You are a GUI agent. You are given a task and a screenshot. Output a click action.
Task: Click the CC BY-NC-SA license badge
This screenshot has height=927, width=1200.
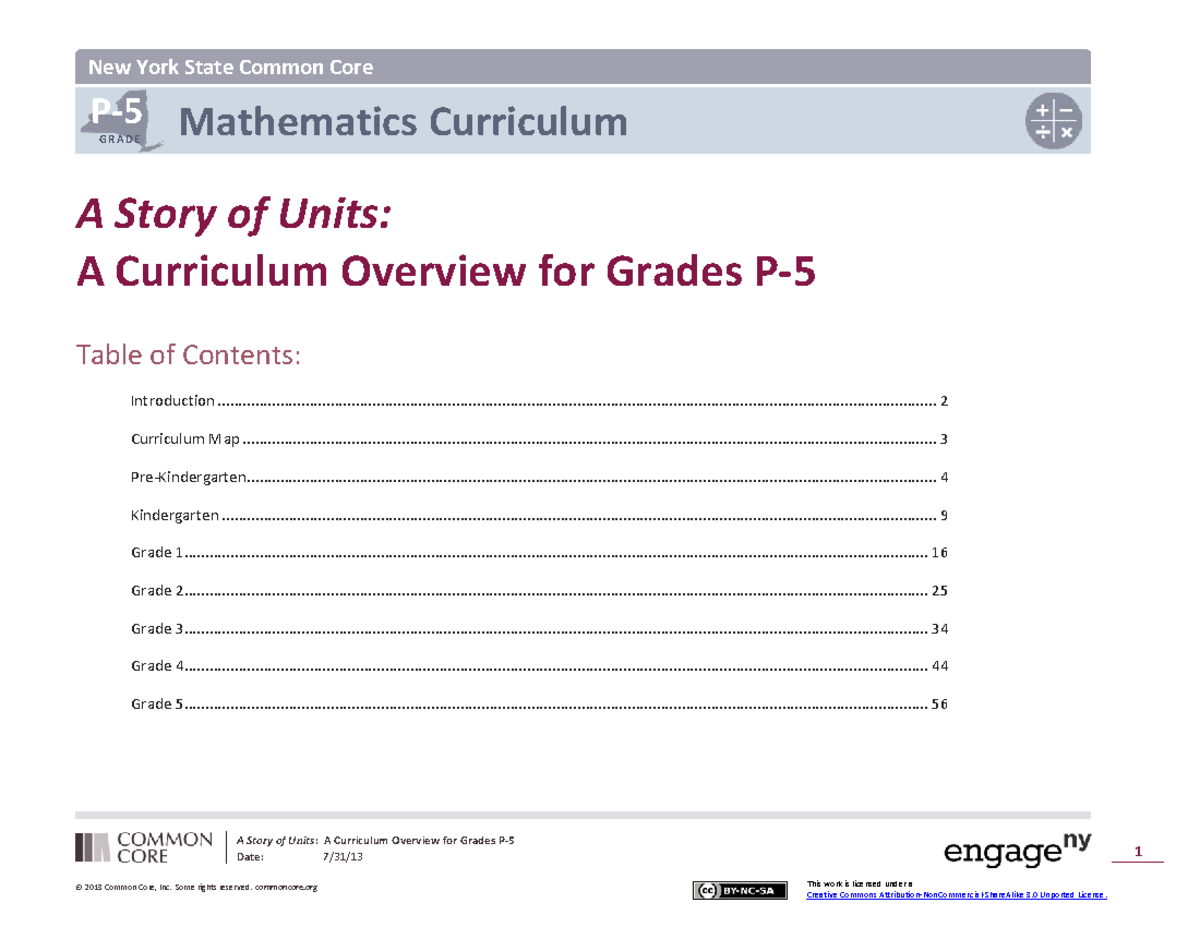[x=740, y=888]
